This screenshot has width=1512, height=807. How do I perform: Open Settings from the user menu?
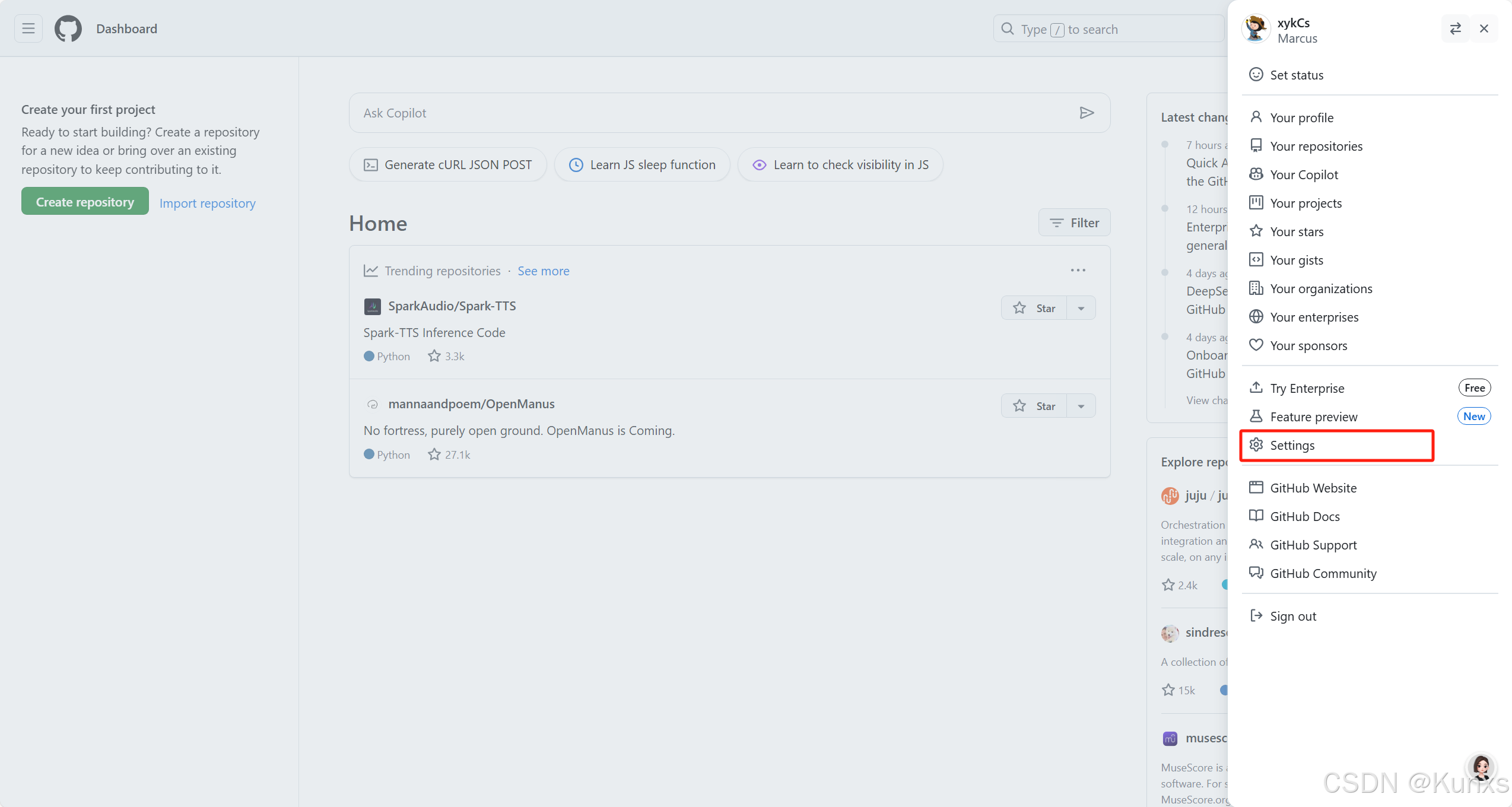(1292, 445)
